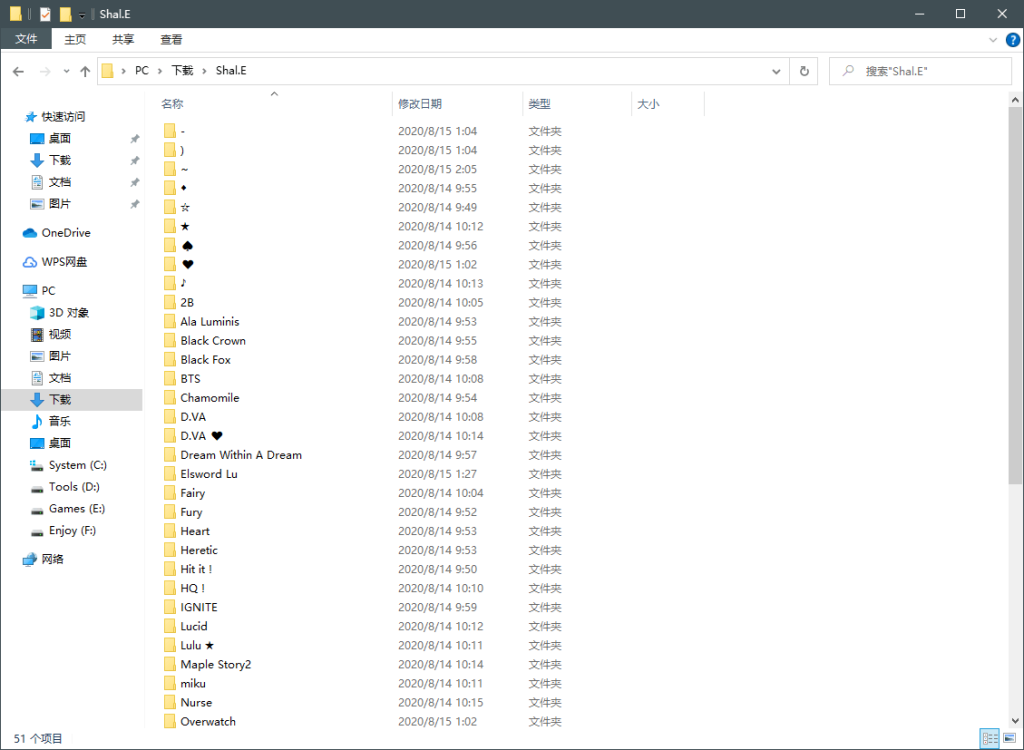Click the Back navigation arrow
Viewport: 1024px width, 750px height.
point(18,71)
